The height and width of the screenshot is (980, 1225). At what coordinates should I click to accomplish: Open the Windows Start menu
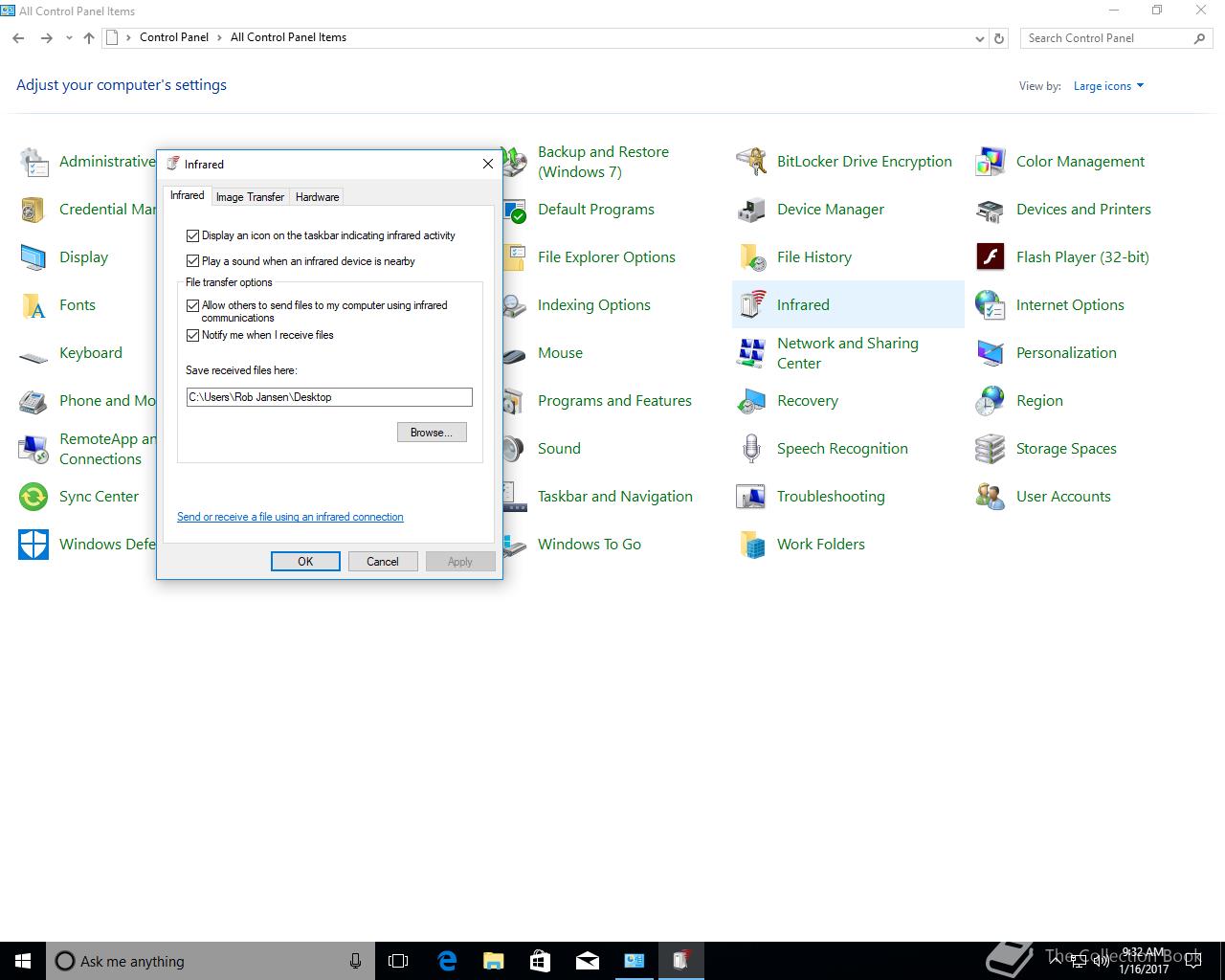click(23, 961)
